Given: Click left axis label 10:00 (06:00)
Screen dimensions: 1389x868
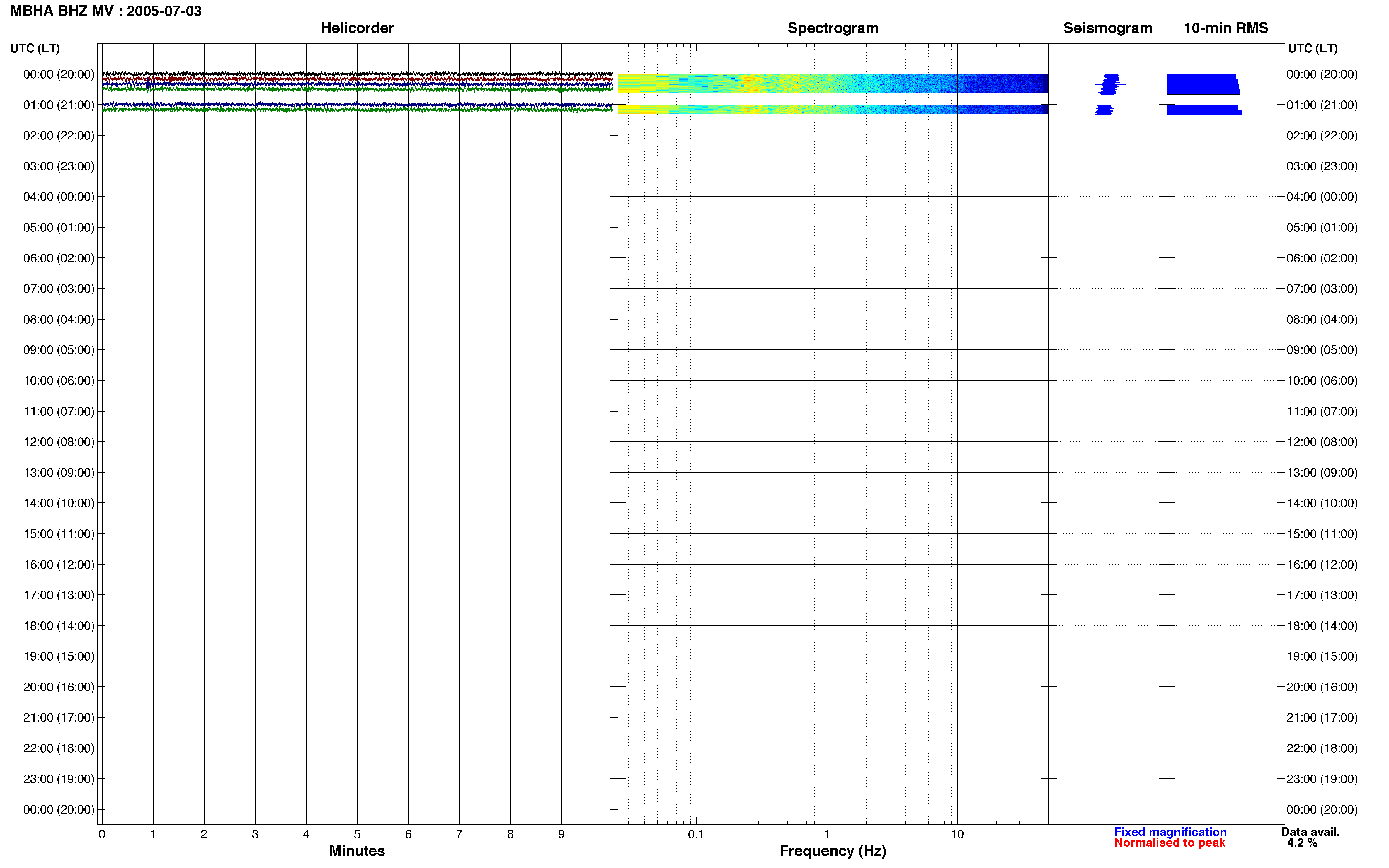Looking at the screenshot, I should click(59, 381).
